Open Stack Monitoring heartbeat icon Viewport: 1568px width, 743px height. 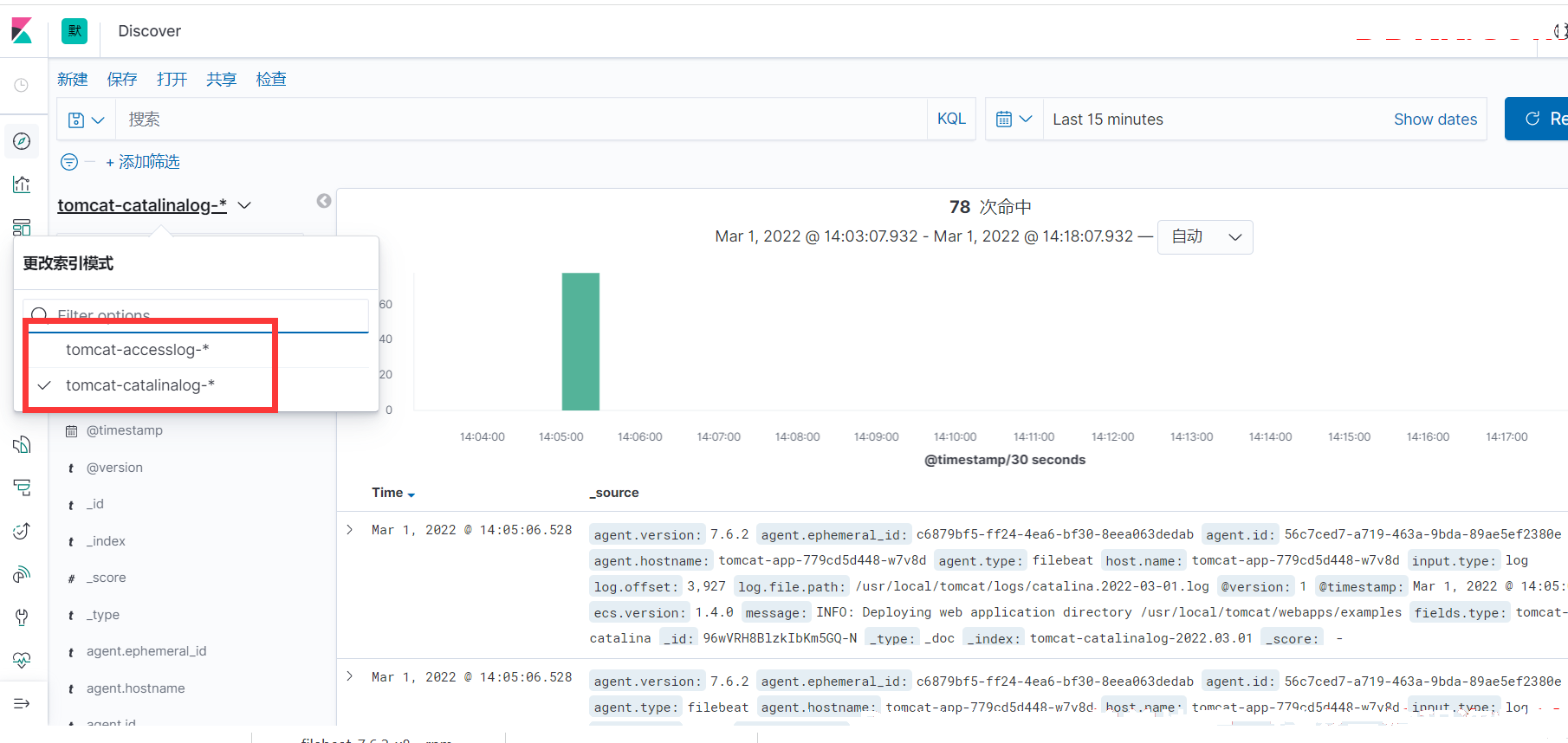22,660
